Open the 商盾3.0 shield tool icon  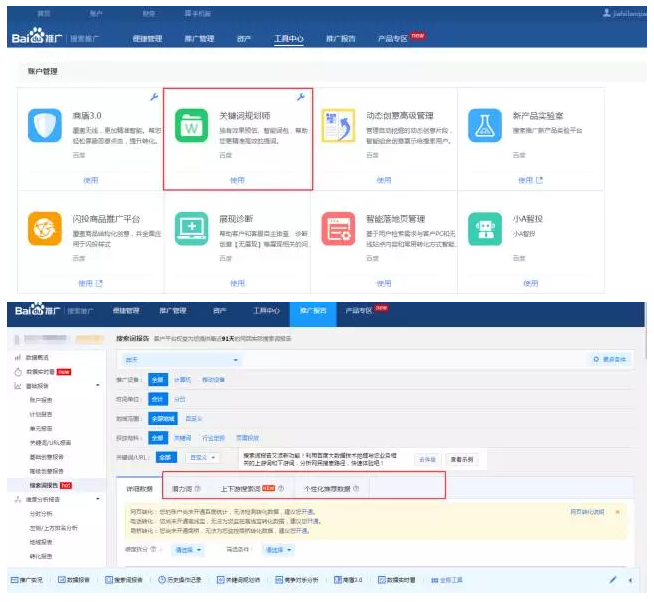pyautogui.click(x=45, y=125)
